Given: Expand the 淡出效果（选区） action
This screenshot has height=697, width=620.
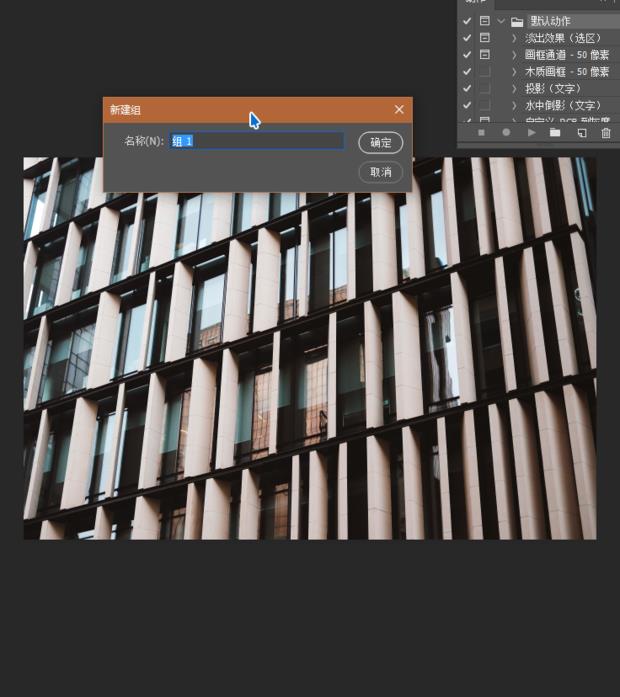Looking at the screenshot, I should pos(514,38).
